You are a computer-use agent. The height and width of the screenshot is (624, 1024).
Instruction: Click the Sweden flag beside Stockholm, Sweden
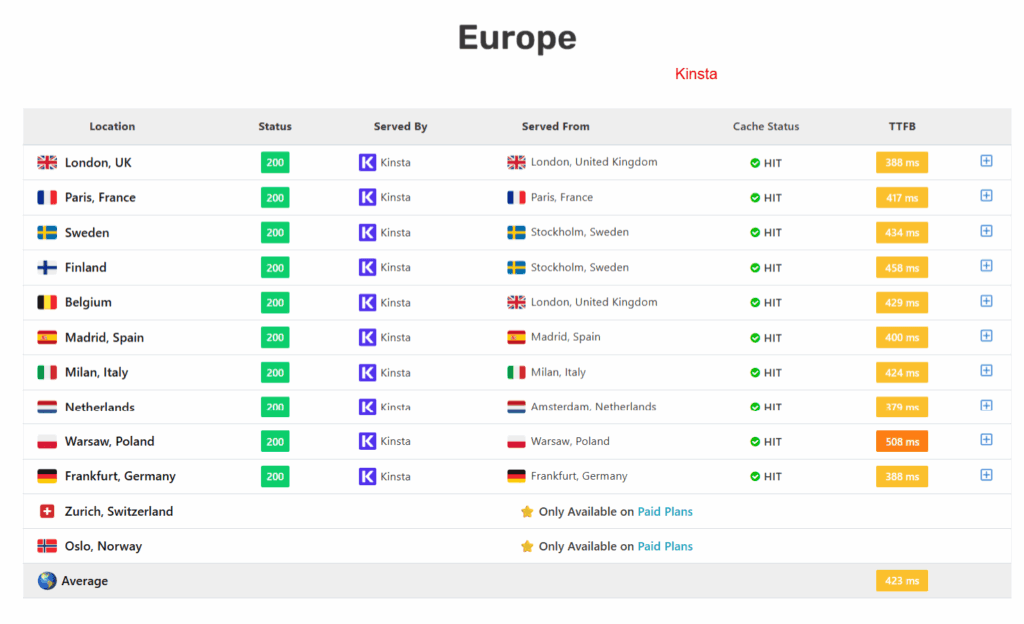click(x=518, y=232)
